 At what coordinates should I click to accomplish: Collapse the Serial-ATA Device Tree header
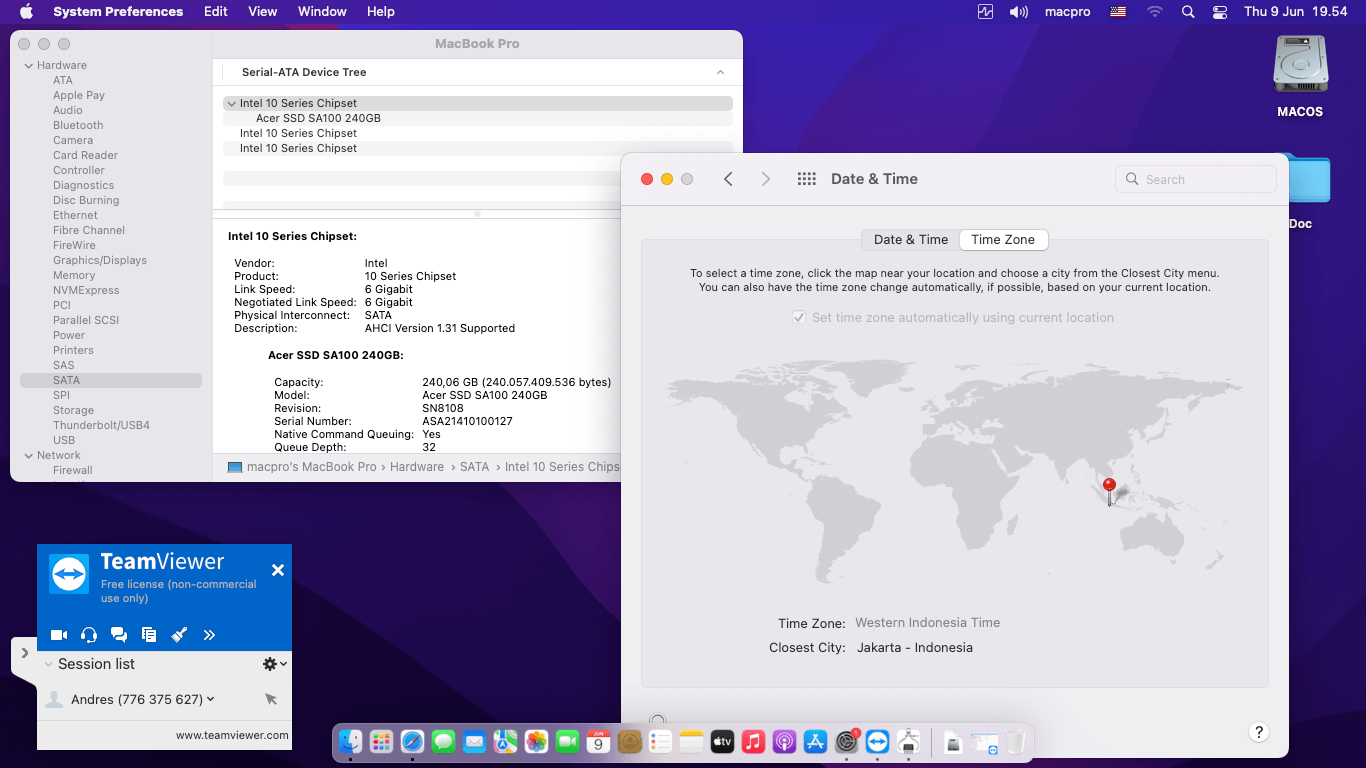coord(720,73)
